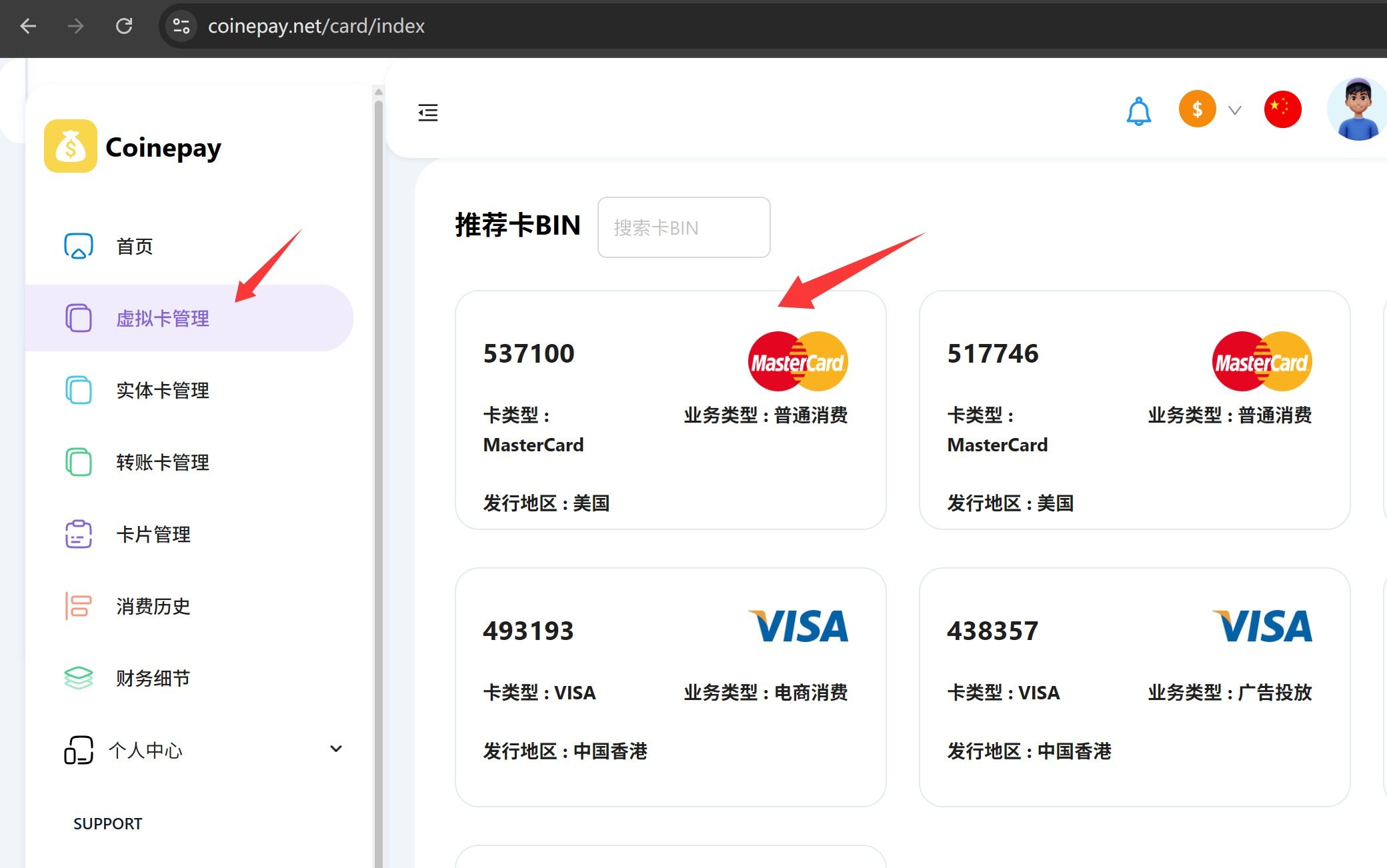Click the sidebar vertical scrollbar
The width and height of the screenshot is (1387, 868).
tap(379, 467)
